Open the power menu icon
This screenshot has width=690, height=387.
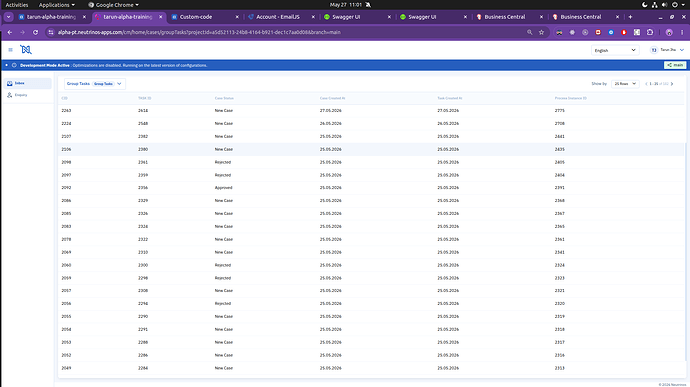[675, 5]
